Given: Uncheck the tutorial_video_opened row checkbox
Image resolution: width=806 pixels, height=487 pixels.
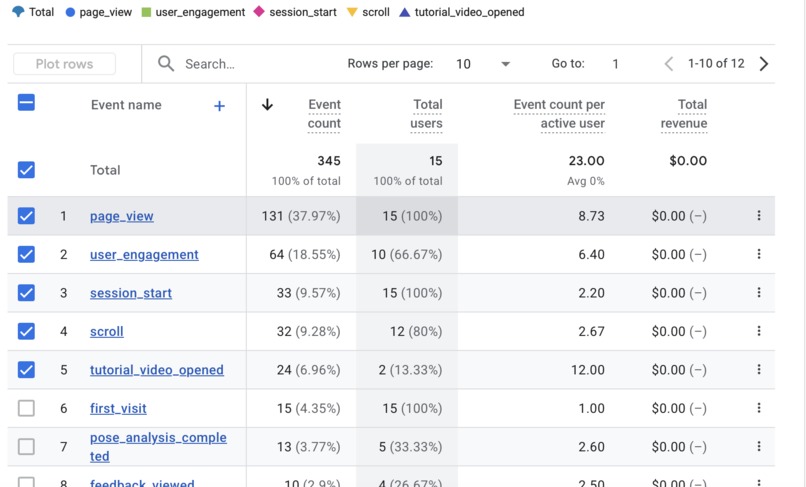Looking at the screenshot, I should point(26,369).
